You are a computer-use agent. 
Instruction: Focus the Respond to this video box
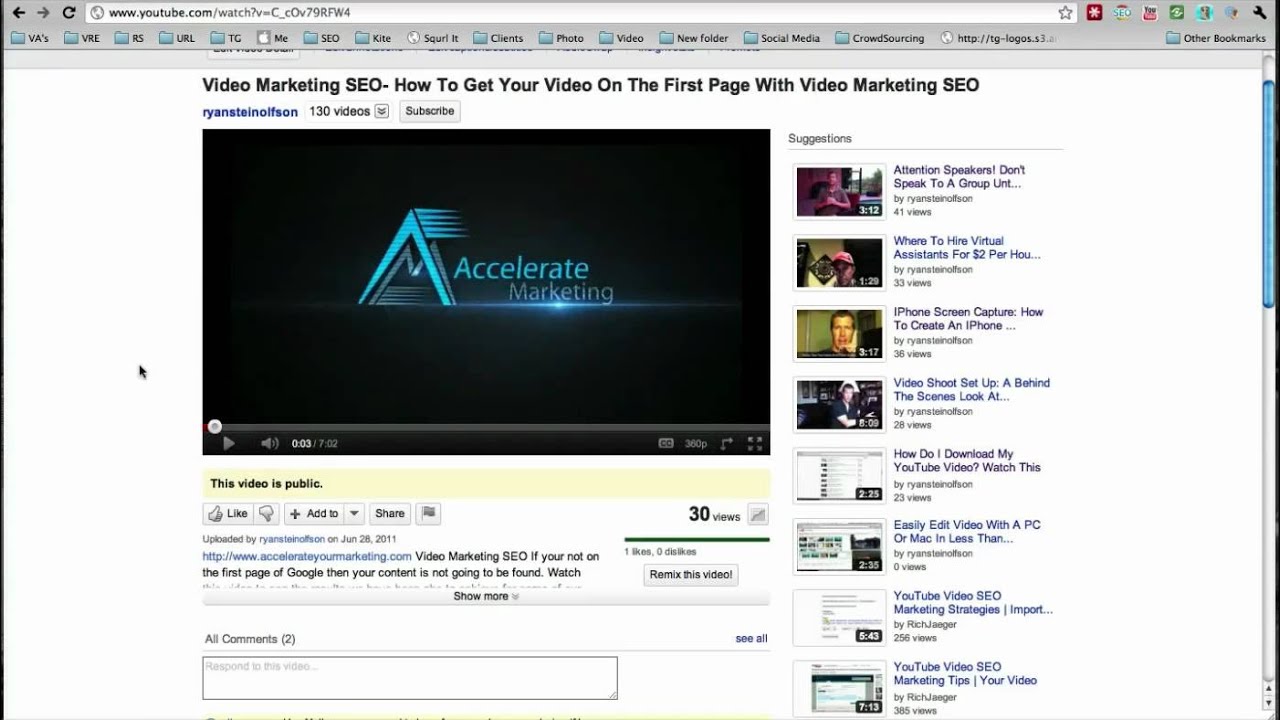click(410, 678)
